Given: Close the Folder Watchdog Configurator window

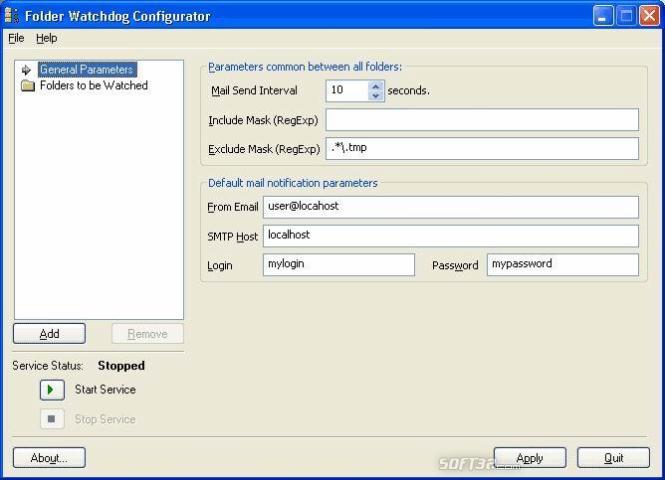Looking at the screenshot, I should (x=649, y=16).
